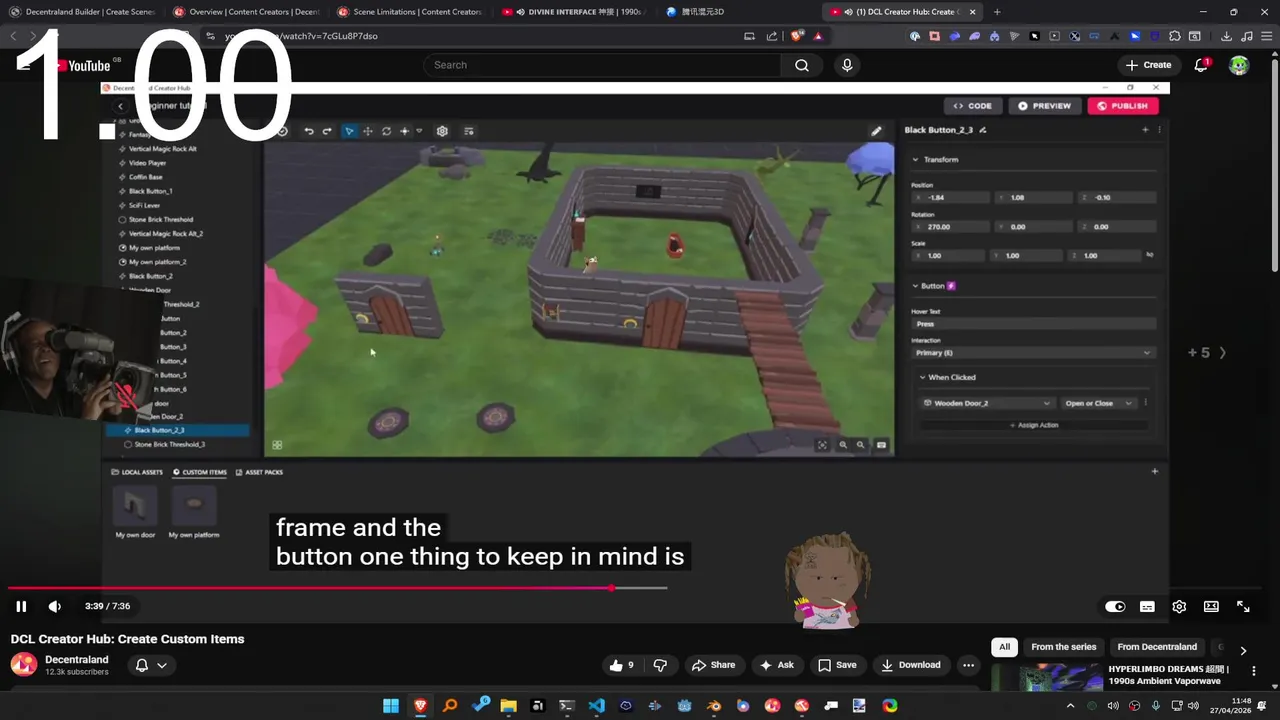Open Windows Start menu
The height and width of the screenshot is (720, 1280).
tap(391, 706)
